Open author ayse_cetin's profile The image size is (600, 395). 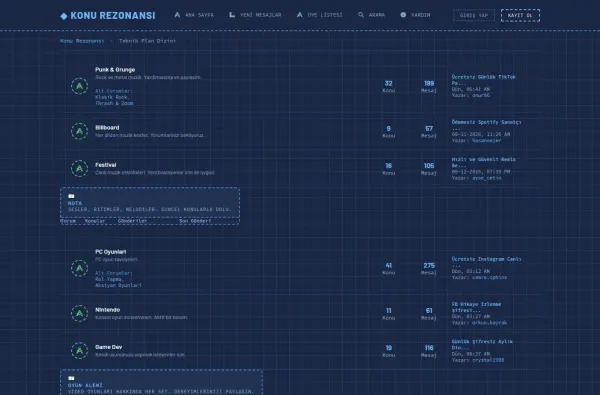click(486, 178)
